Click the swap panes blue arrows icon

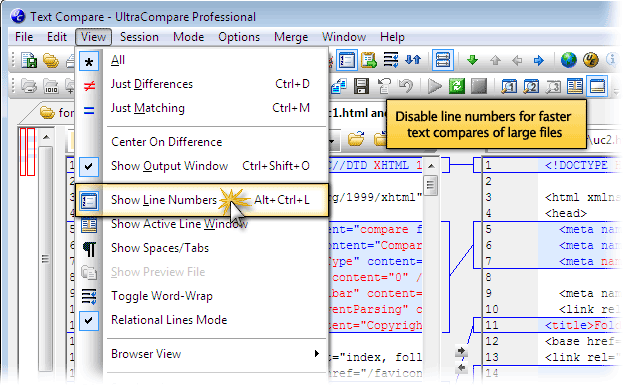coord(413,60)
